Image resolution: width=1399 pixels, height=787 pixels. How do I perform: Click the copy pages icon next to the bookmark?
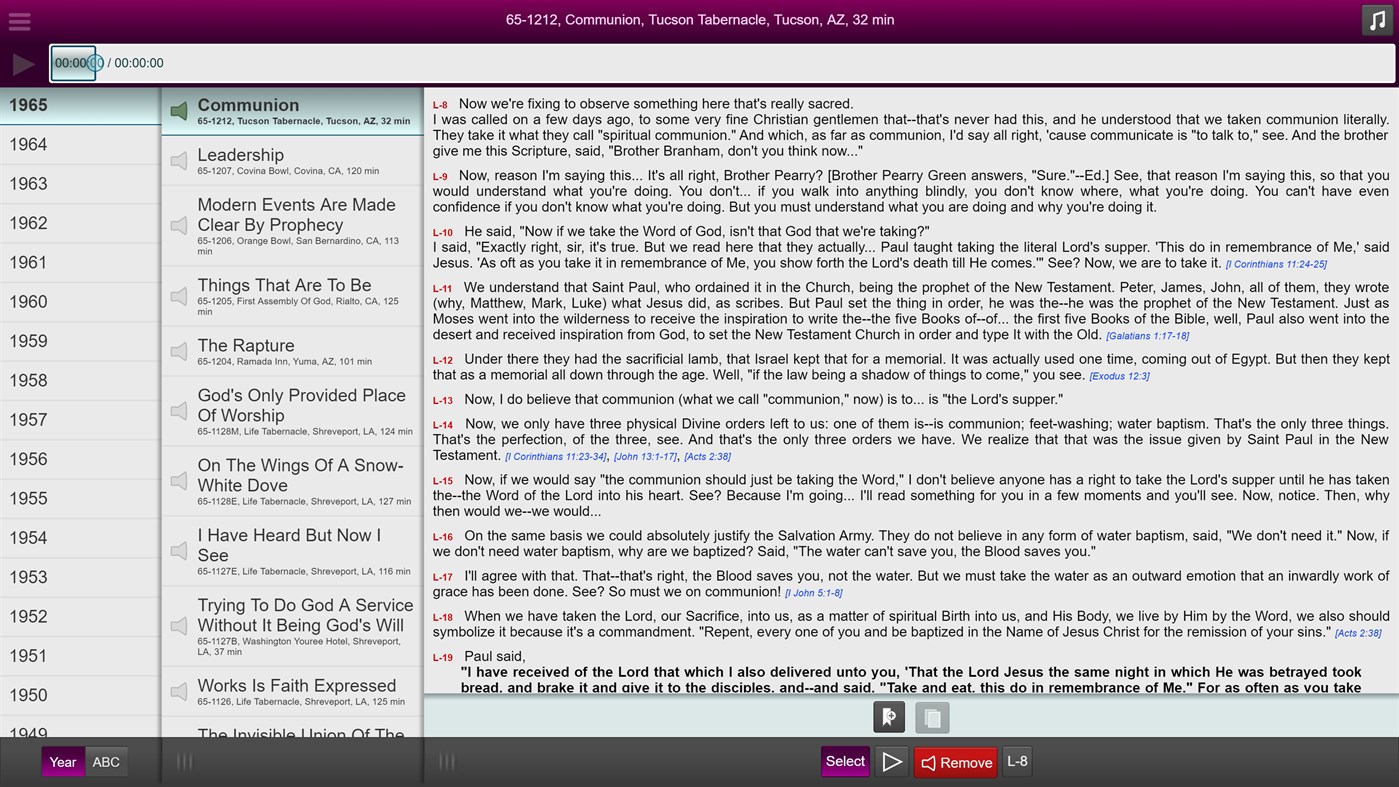(931, 716)
